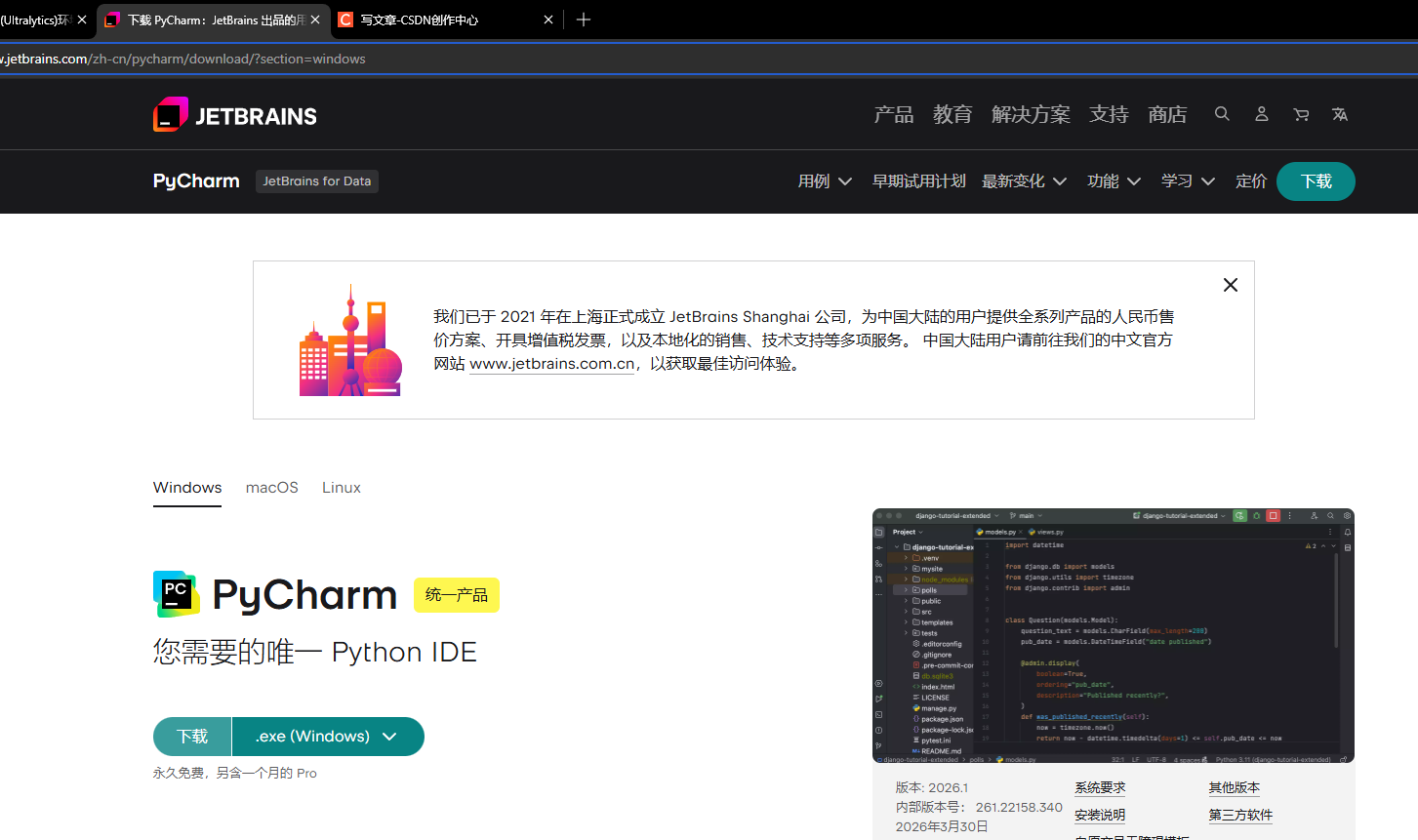1418x840 pixels.
Task: Close the Ultralytics browser tab
Action: pyautogui.click(x=82, y=20)
